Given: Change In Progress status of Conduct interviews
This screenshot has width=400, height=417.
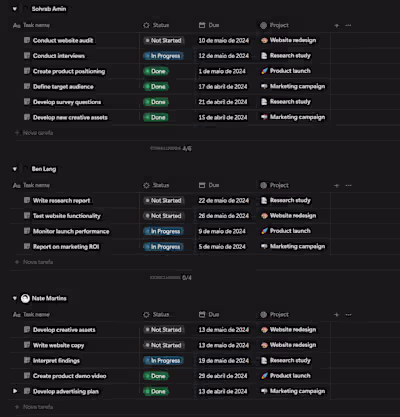Looking at the screenshot, I should point(163,56).
